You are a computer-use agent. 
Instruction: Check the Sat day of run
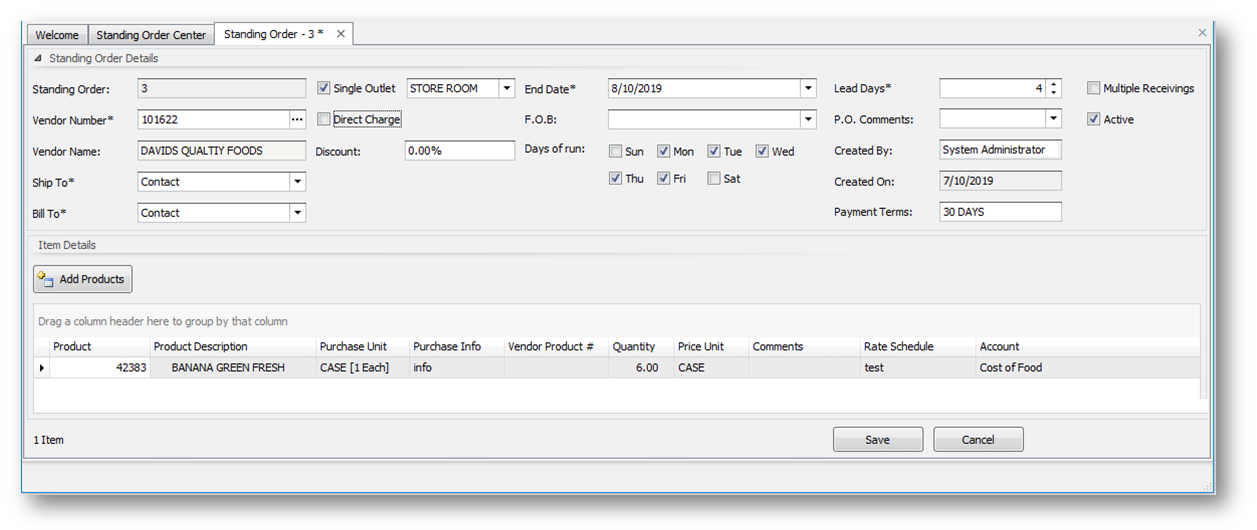(713, 179)
